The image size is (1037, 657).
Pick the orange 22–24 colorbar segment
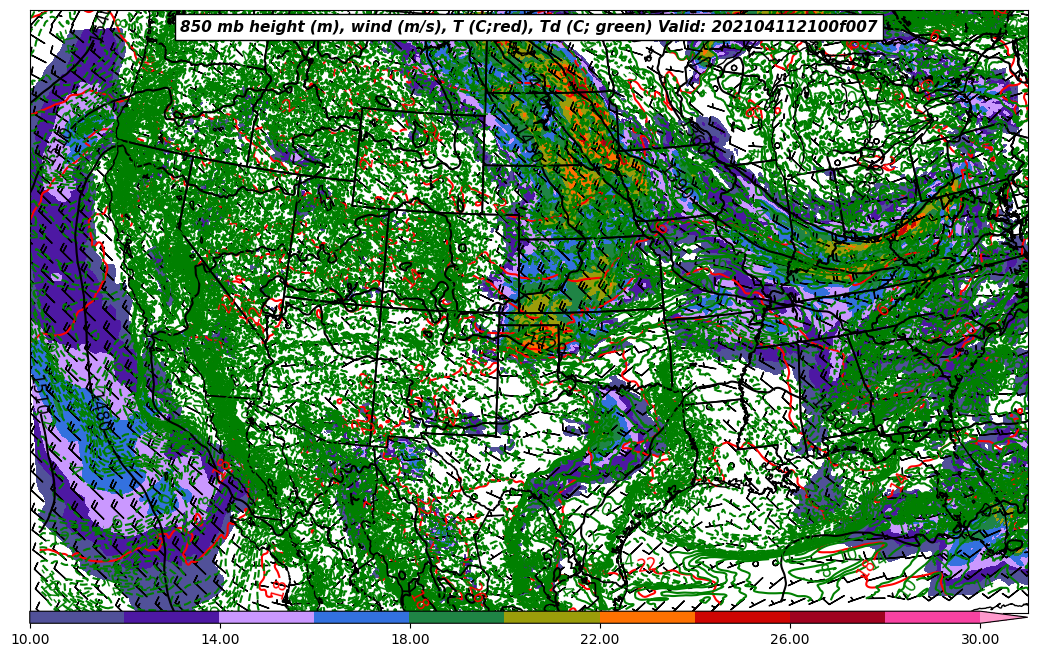[647, 618]
